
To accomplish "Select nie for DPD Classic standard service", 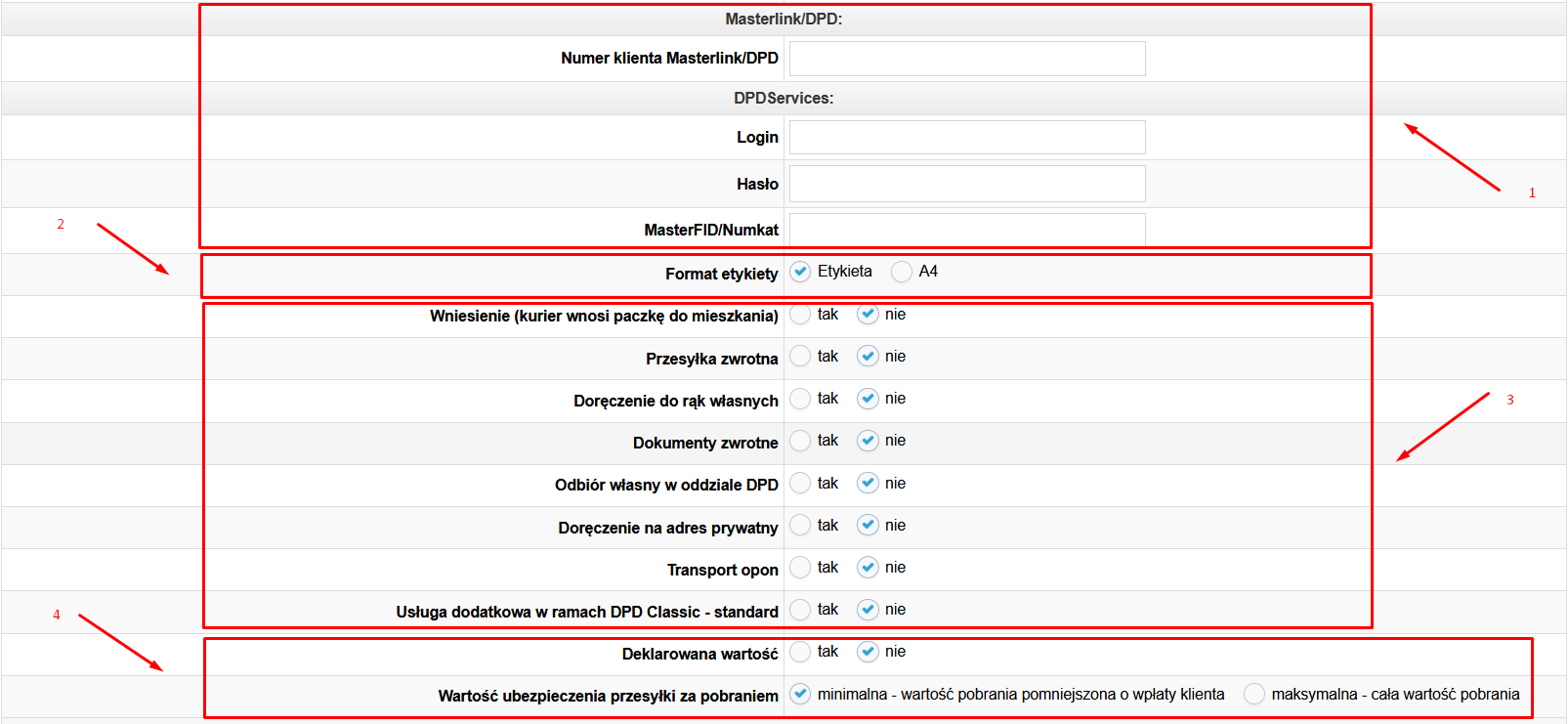I will [x=868, y=610].
